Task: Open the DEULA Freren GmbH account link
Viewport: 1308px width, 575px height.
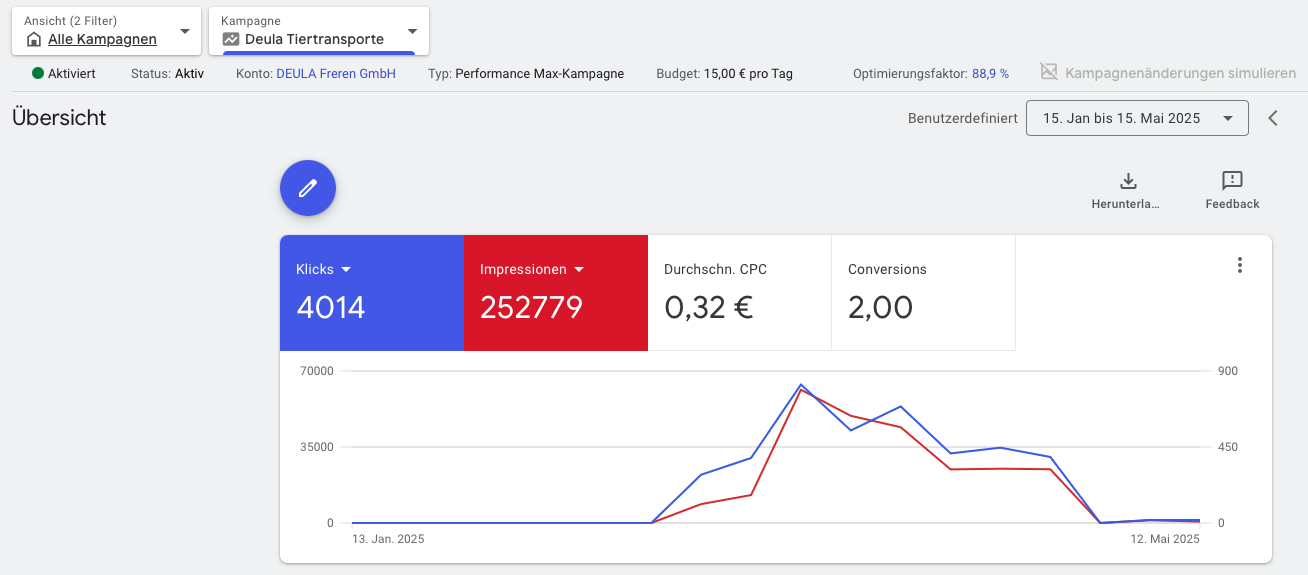Action: 336,73
